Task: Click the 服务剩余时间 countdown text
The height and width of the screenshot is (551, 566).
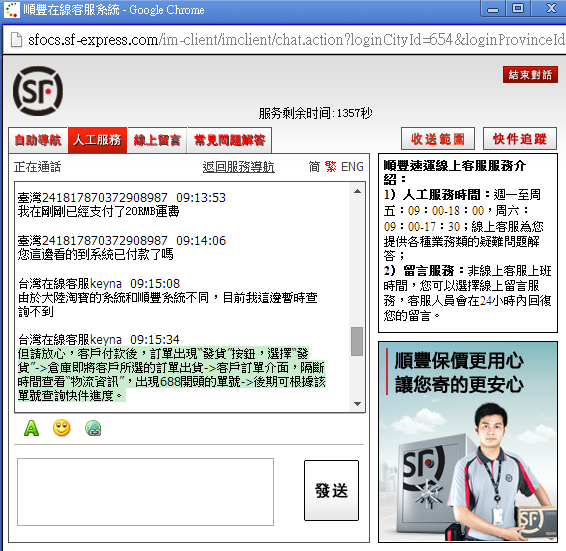Action: tap(315, 113)
